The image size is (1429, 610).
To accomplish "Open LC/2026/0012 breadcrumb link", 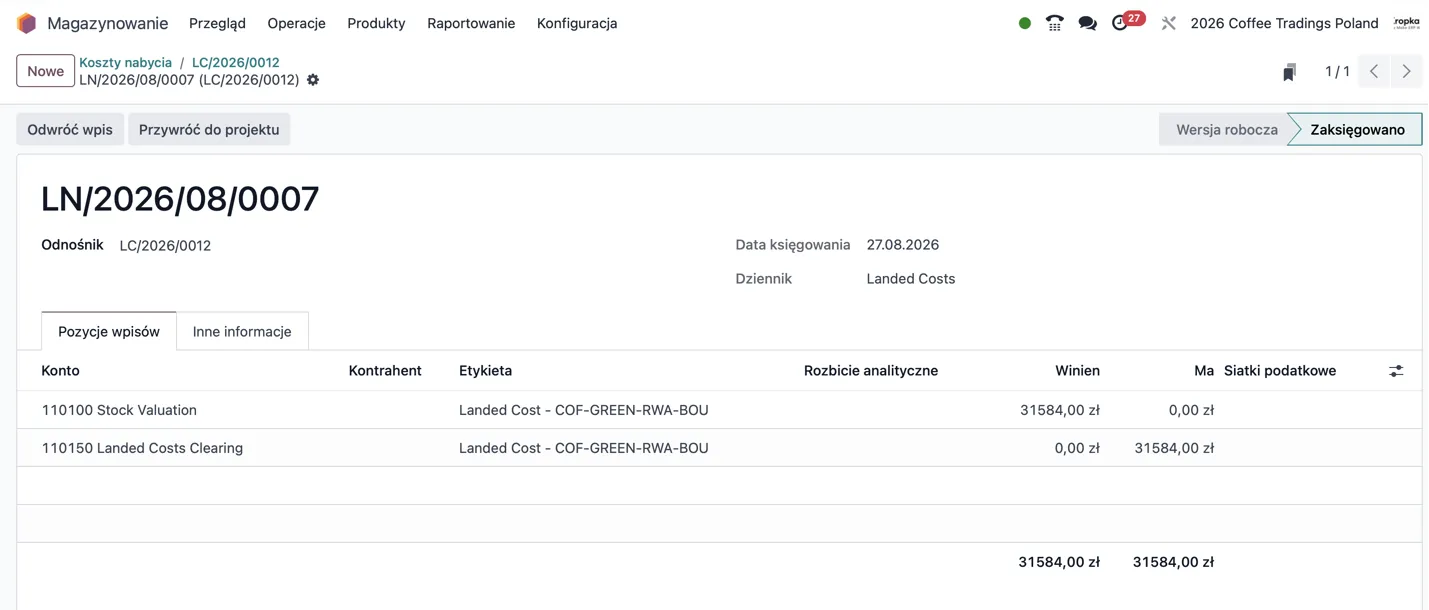I will 236,62.
